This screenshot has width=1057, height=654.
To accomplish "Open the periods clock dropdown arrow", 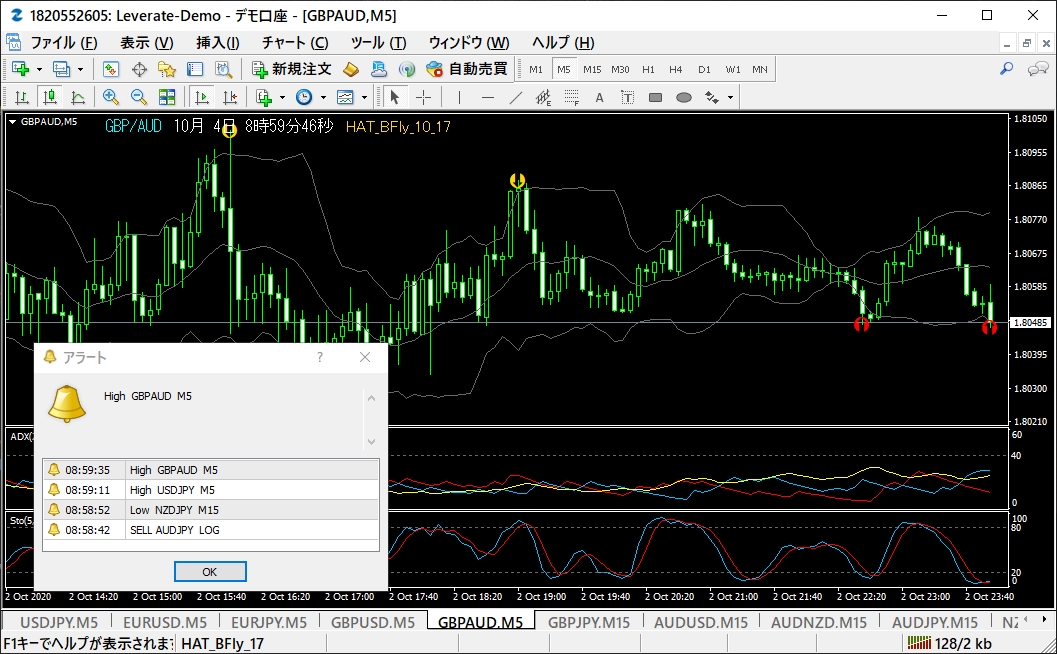I will pyautogui.click(x=323, y=98).
